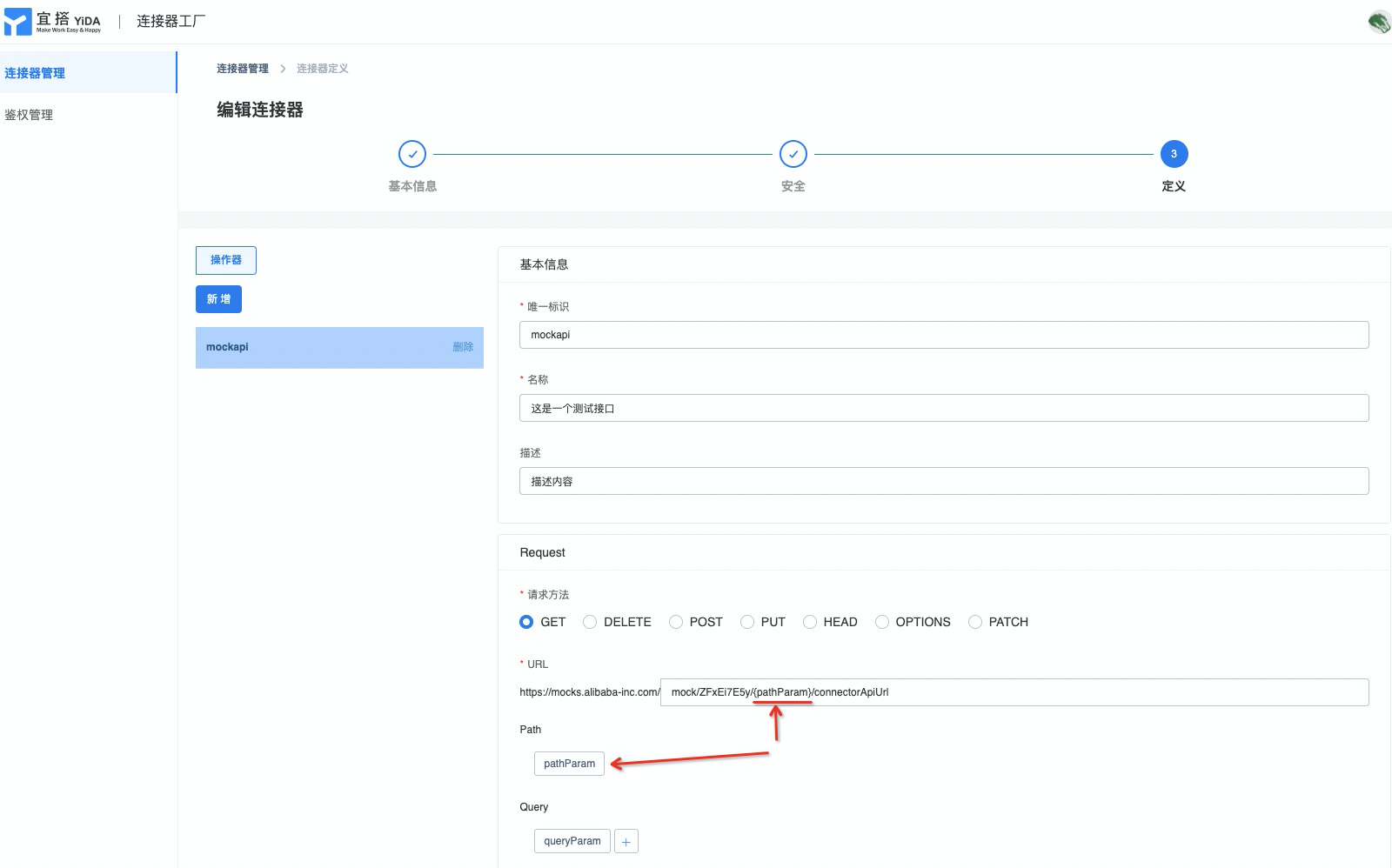
Task: Delete the mockapi operator via 删除
Action: (x=463, y=347)
